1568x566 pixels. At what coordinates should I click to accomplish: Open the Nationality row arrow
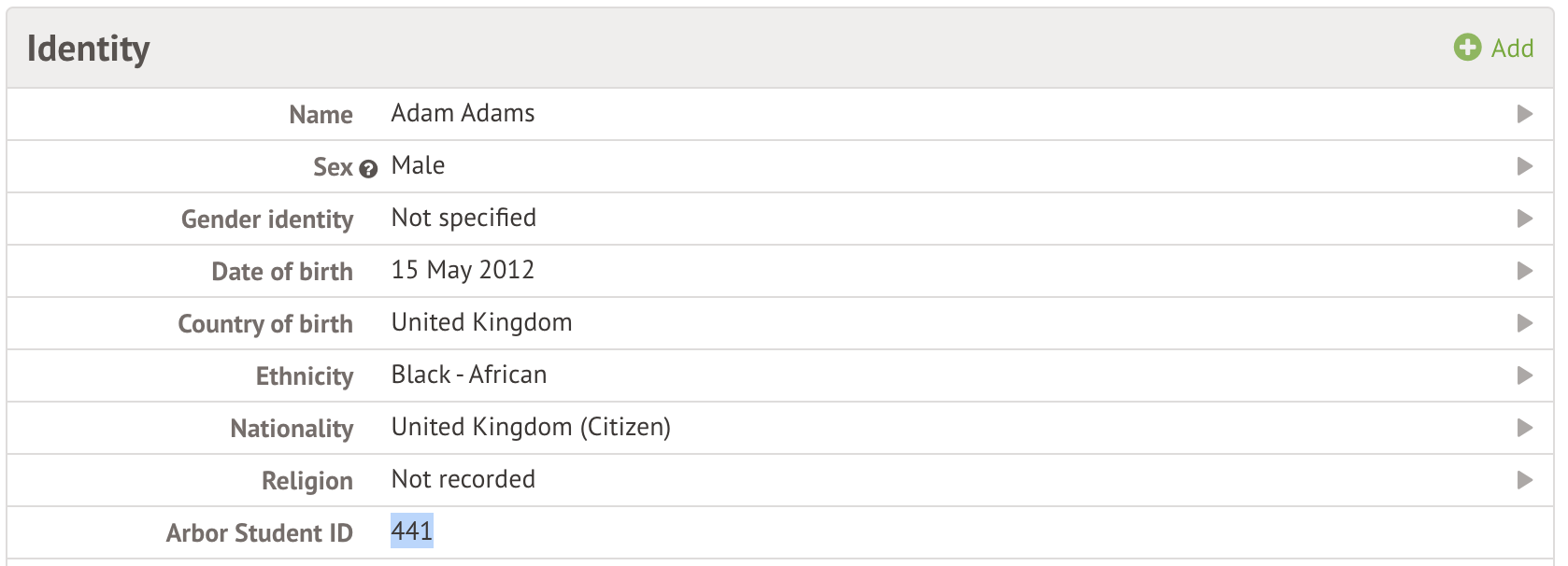pos(1525,428)
